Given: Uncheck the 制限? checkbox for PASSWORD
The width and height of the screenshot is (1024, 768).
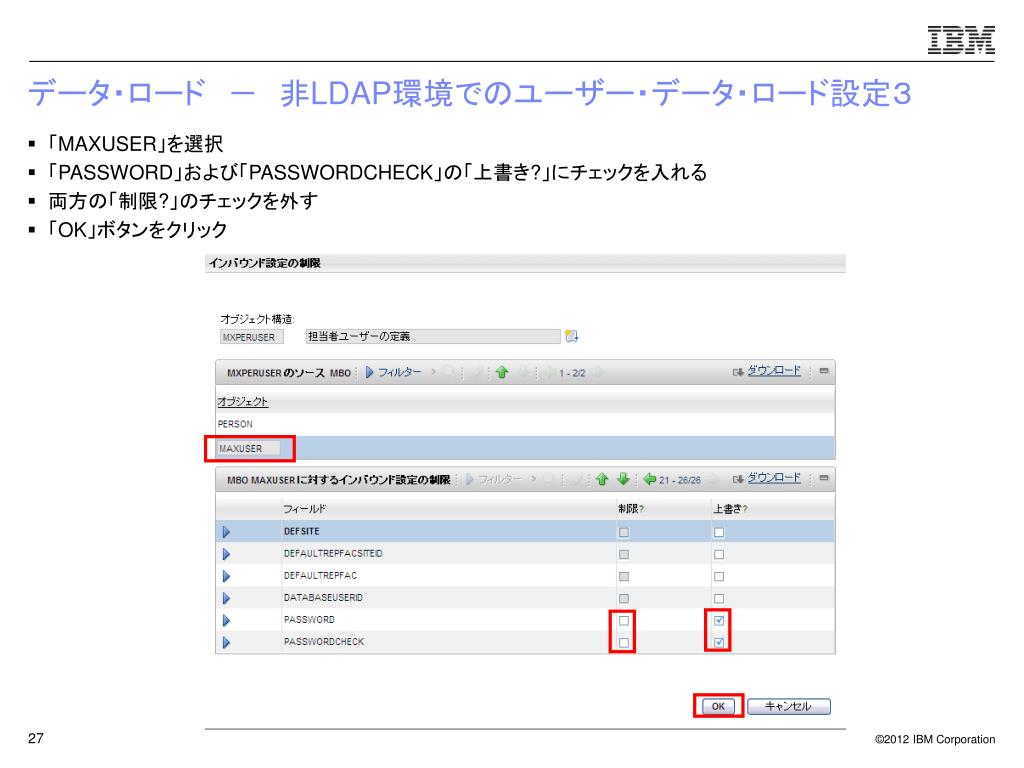Looking at the screenshot, I should coord(624,620).
